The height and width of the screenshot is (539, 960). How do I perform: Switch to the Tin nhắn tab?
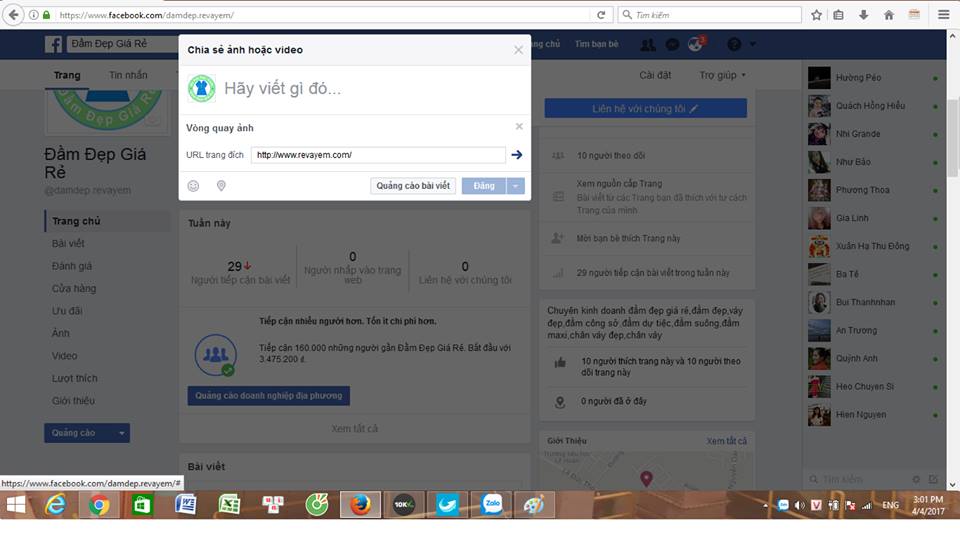[128, 75]
